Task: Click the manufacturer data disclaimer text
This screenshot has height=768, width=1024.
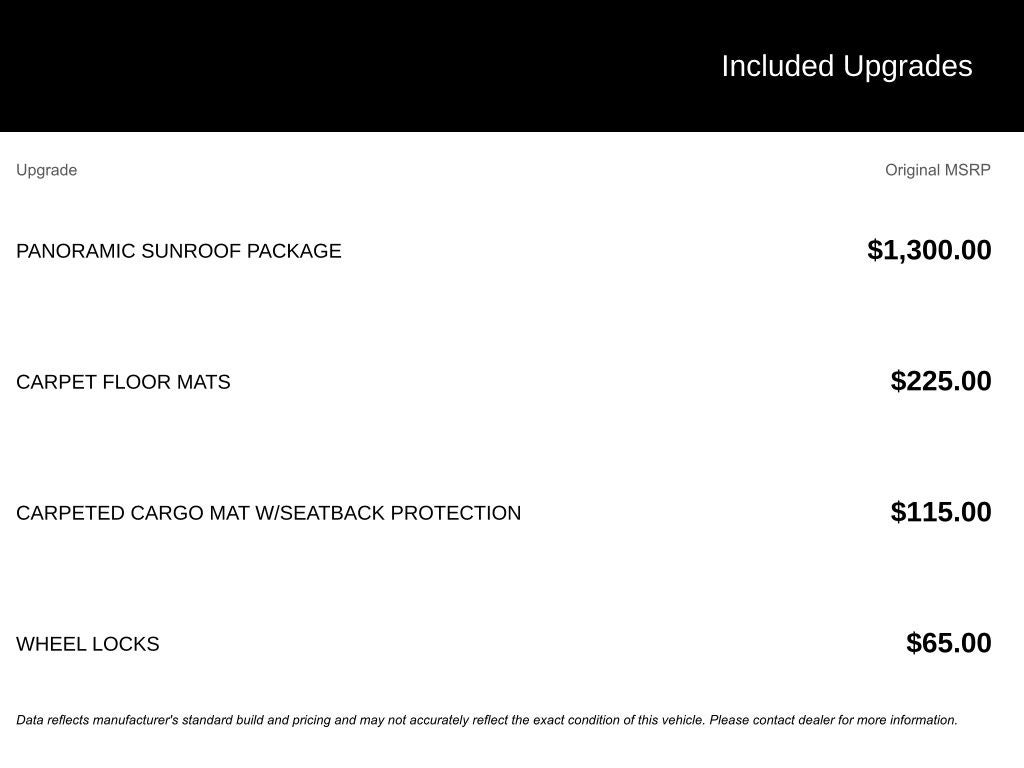Action: [x=487, y=720]
